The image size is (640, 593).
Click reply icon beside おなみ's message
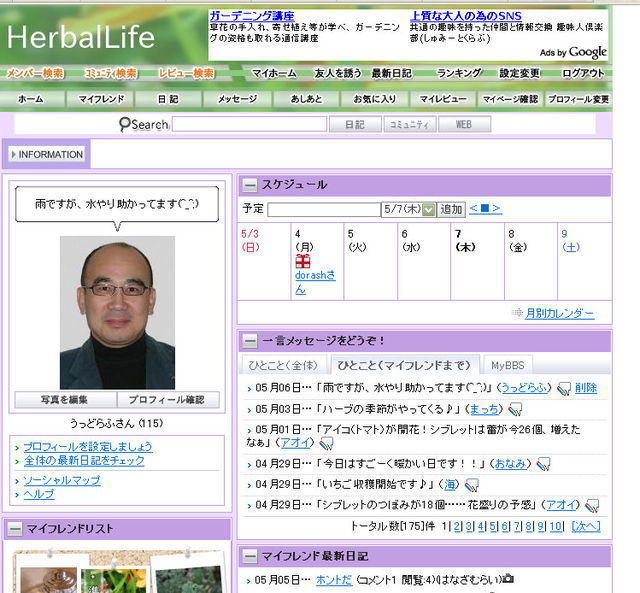[543, 464]
